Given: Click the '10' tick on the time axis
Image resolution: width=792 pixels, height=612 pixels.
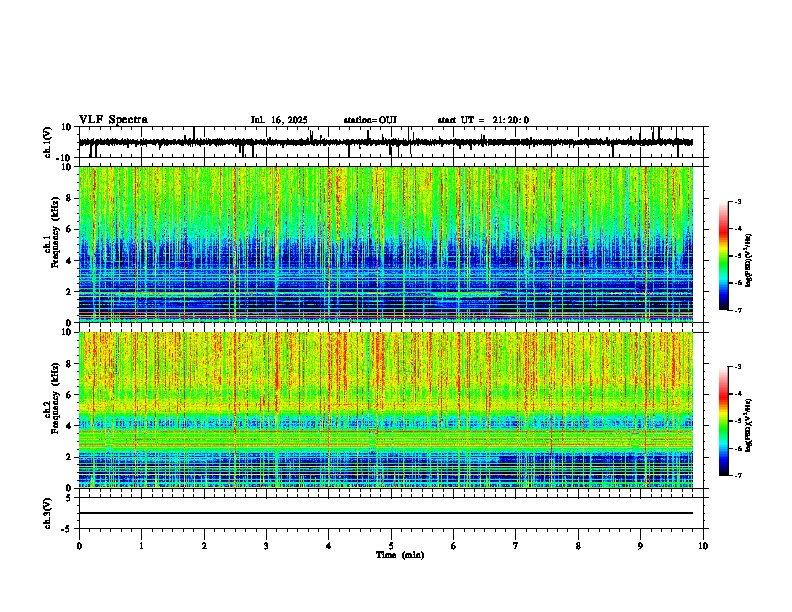Looking at the screenshot, I should pyautogui.click(x=703, y=546).
